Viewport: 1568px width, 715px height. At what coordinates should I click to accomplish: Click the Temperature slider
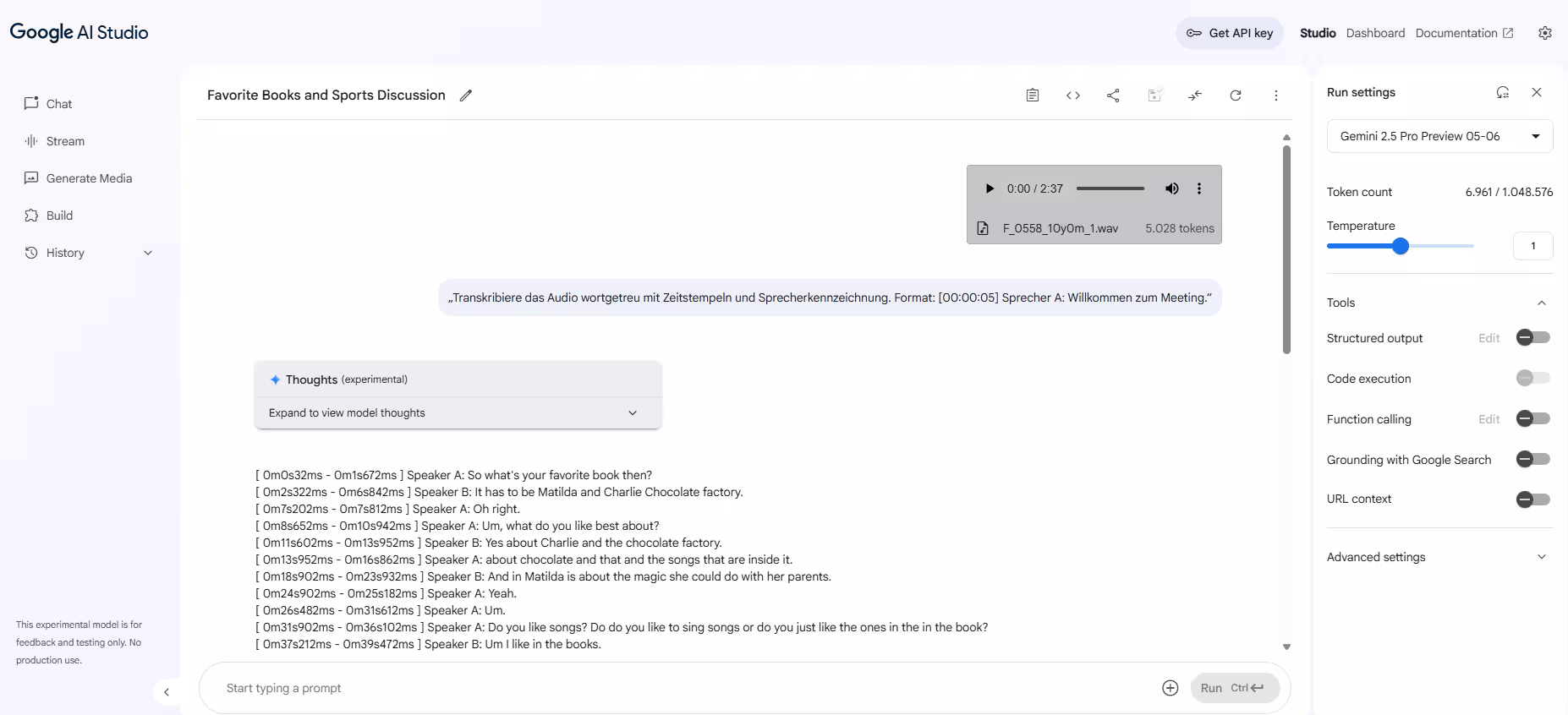point(1401,246)
